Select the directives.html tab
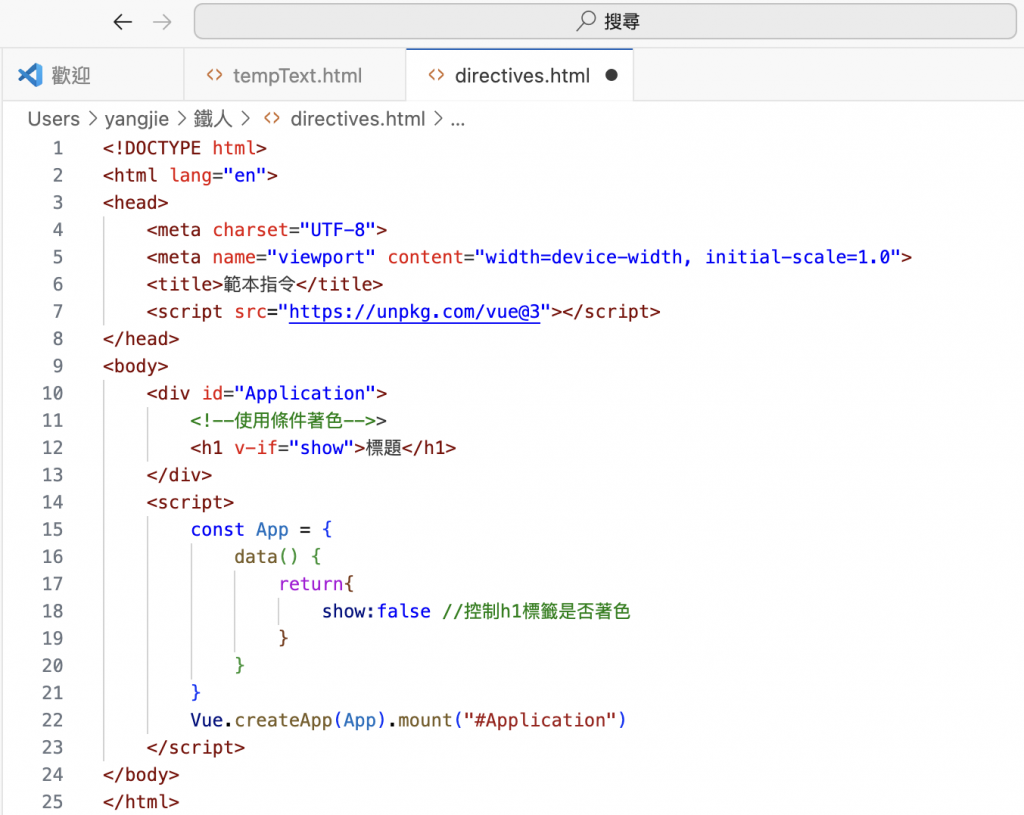 [x=520, y=75]
